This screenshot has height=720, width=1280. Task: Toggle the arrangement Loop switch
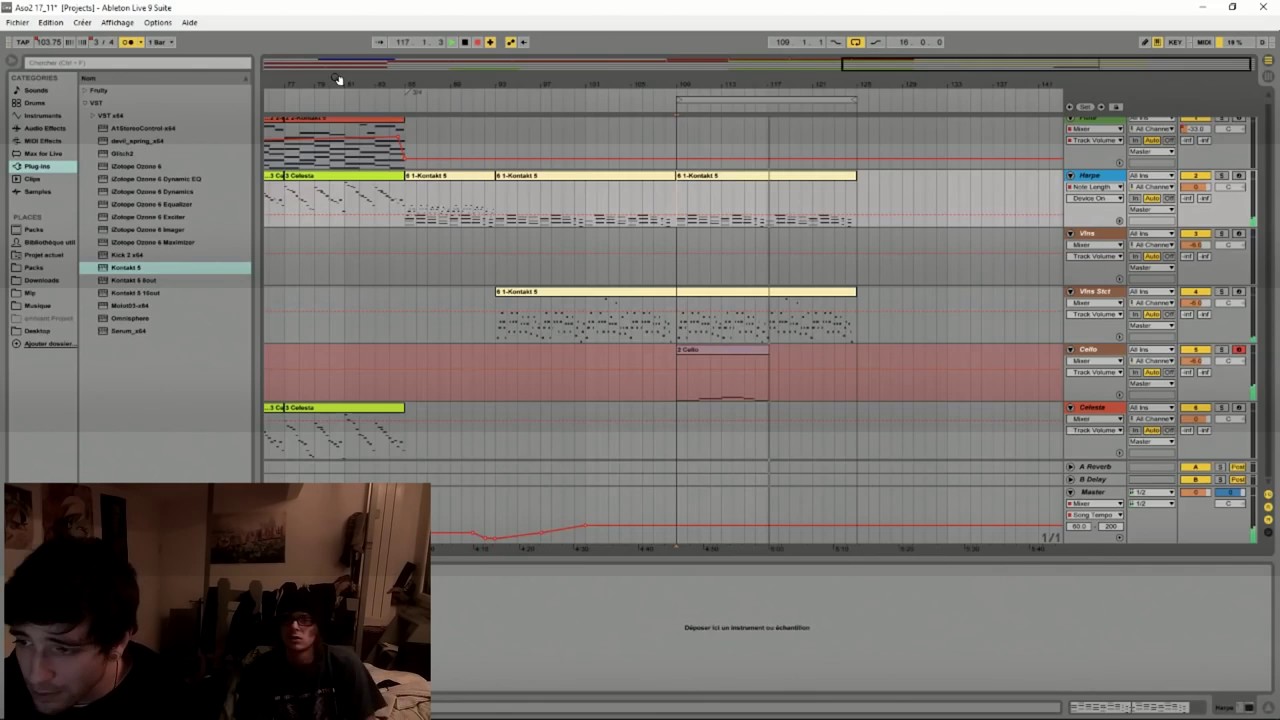point(855,42)
